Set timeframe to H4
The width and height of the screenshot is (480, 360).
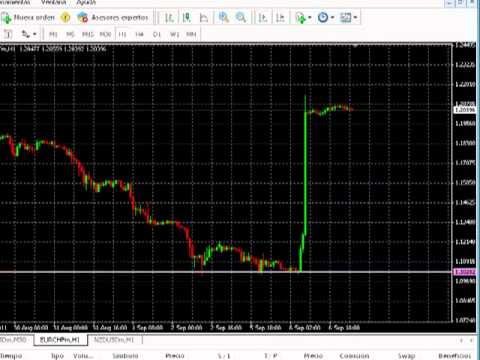139,34
